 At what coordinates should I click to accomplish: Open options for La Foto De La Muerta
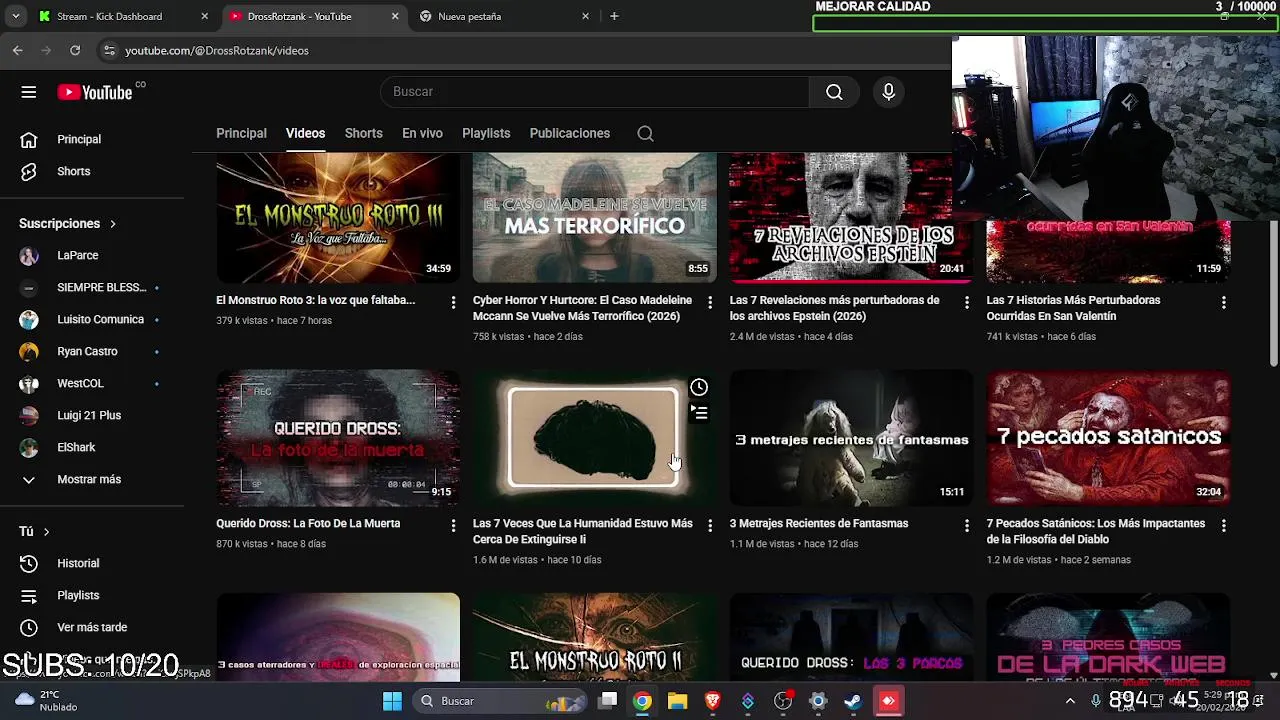pos(453,525)
